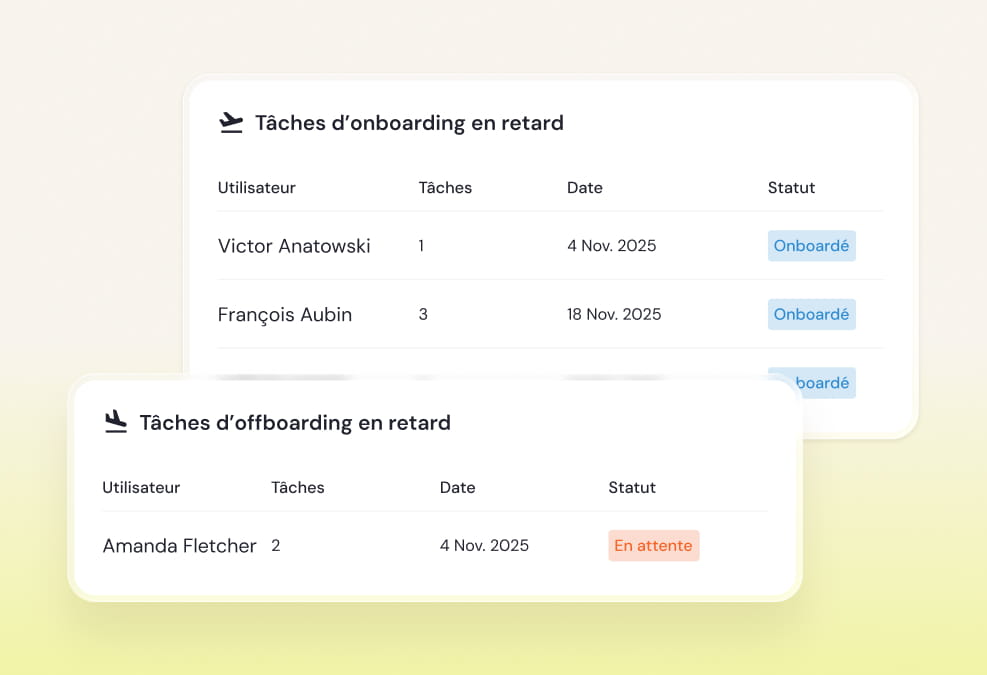Click the Tâches d'onboarding en retard title
Screen dimensions: 987x675
[x=410, y=122]
